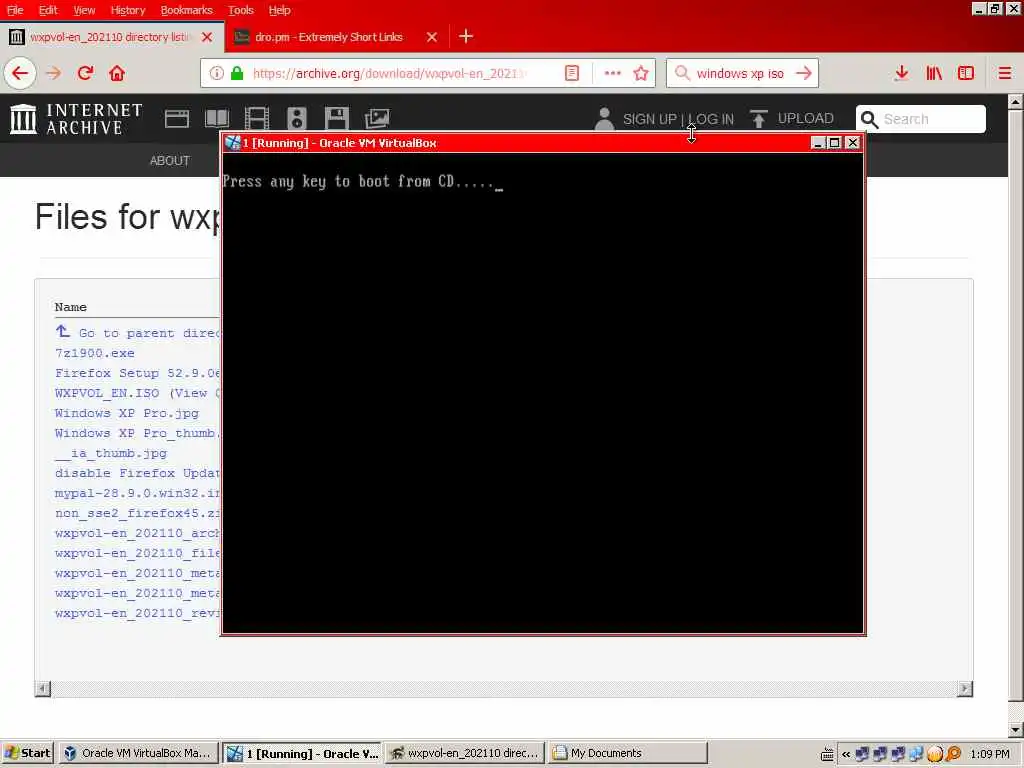
Task: Open the File menu
Action: [x=15, y=10]
